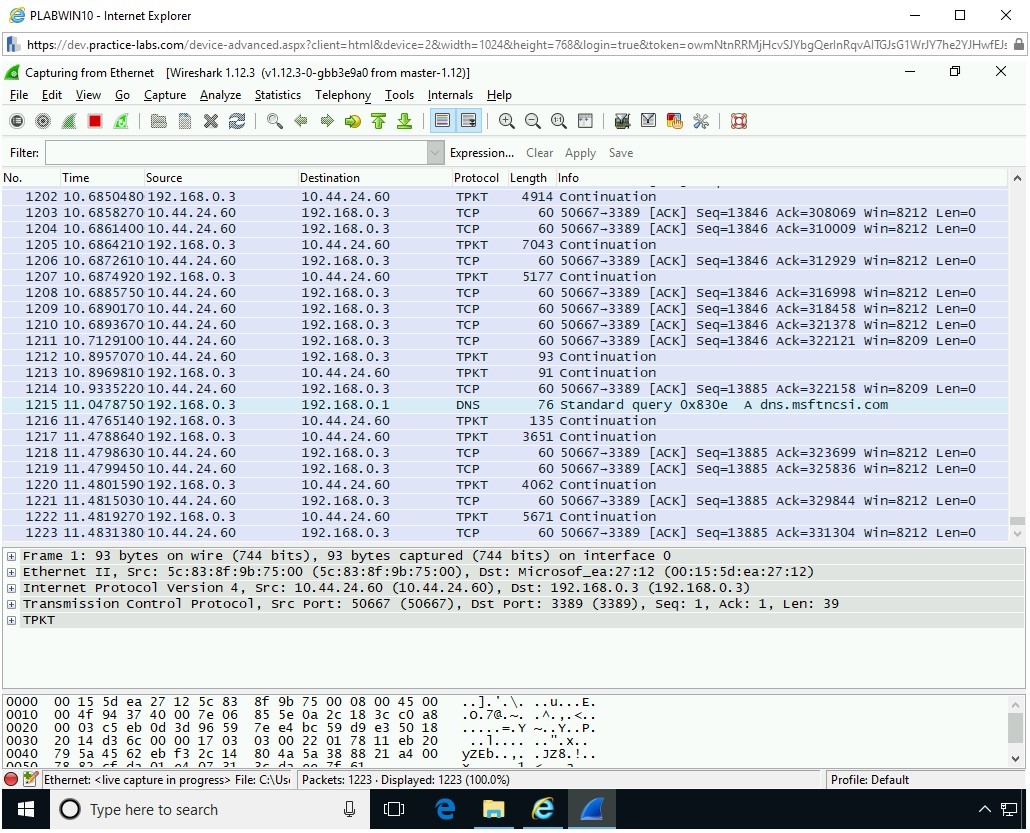Open the coloring rules editor

tap(675, 121)
